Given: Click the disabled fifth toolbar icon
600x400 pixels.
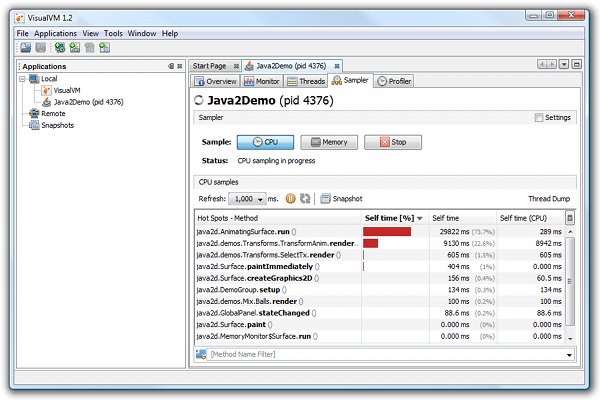Looking at the screenshot, I should [x=90, y=47].
